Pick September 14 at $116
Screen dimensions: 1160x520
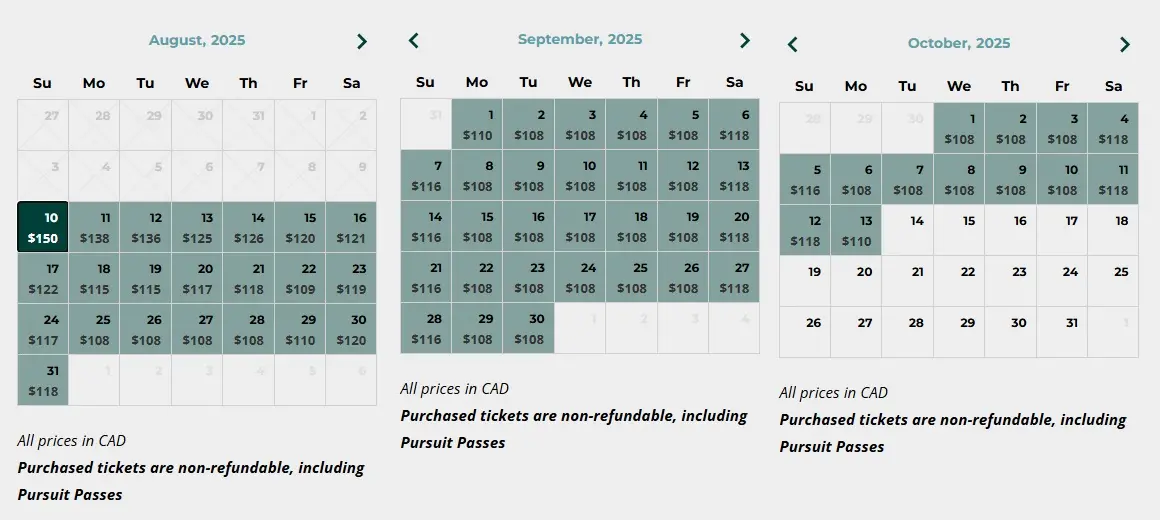click(426, 226)
